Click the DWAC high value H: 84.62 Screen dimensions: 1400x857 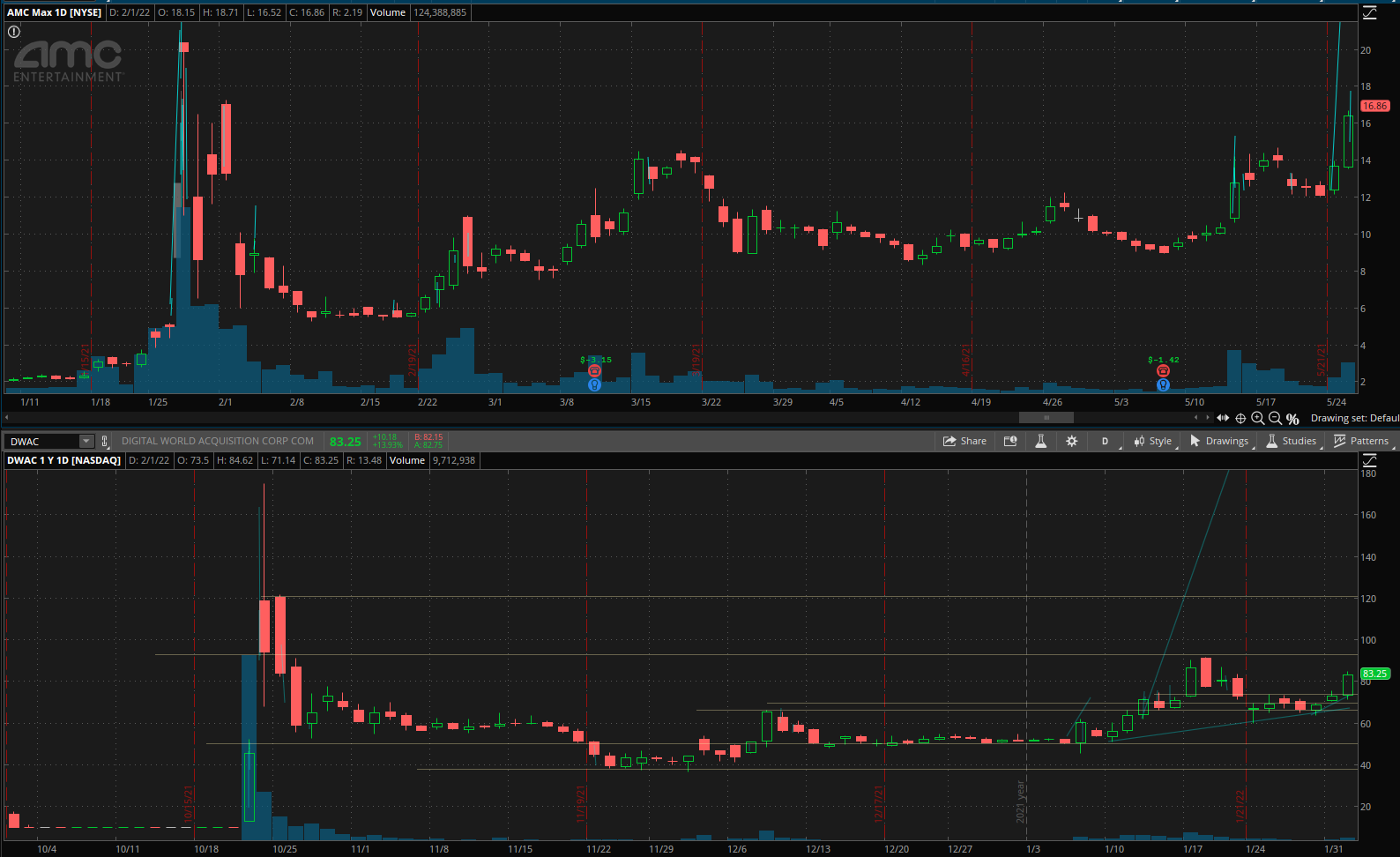click(235, 460)
